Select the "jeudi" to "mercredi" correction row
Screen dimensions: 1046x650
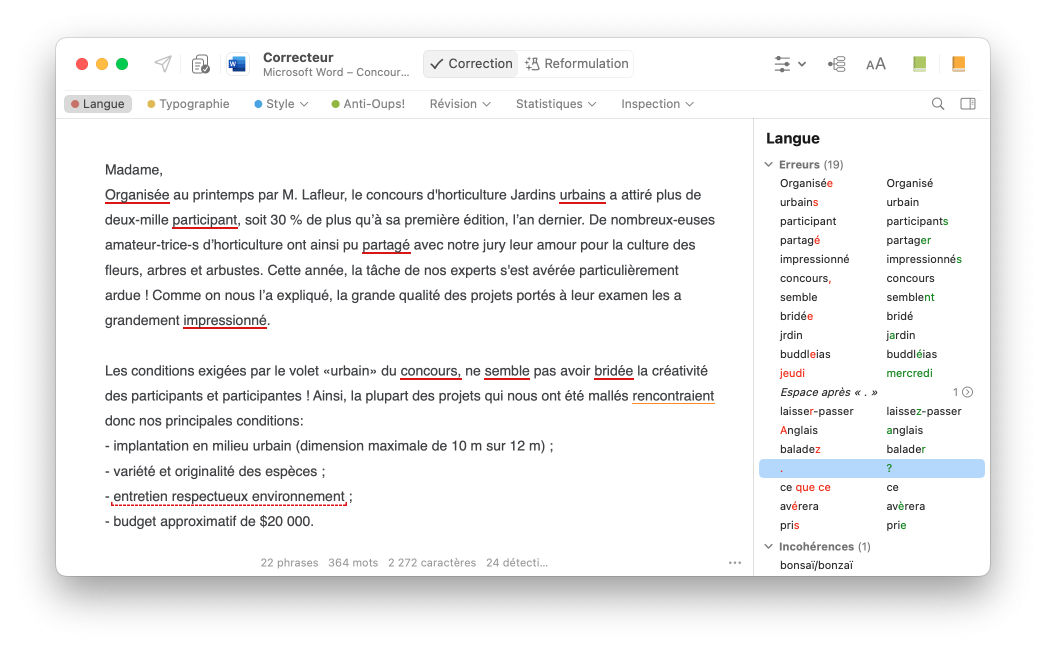click(871, 373)
